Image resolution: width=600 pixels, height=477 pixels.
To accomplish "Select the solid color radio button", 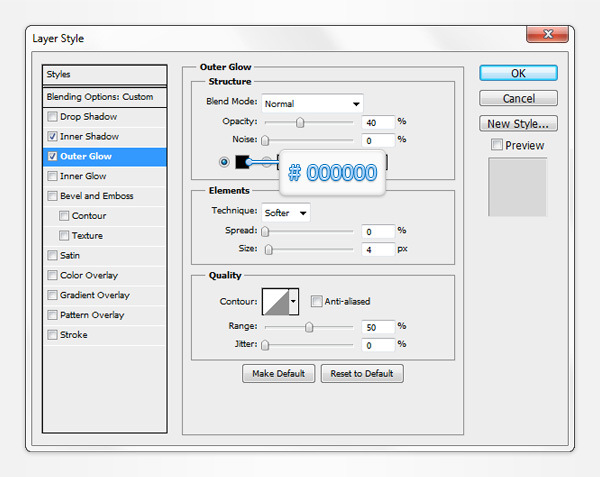I will (x=224, y=162).
